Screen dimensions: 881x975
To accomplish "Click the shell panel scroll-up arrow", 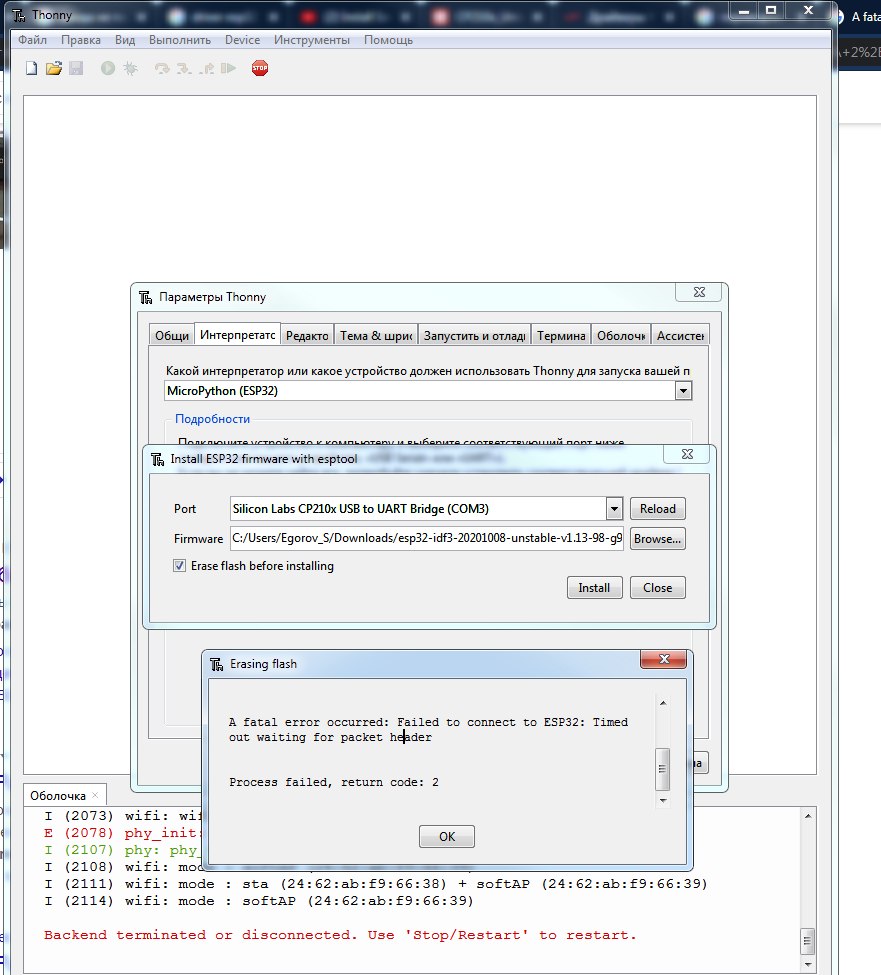I will tap(808, 815).
